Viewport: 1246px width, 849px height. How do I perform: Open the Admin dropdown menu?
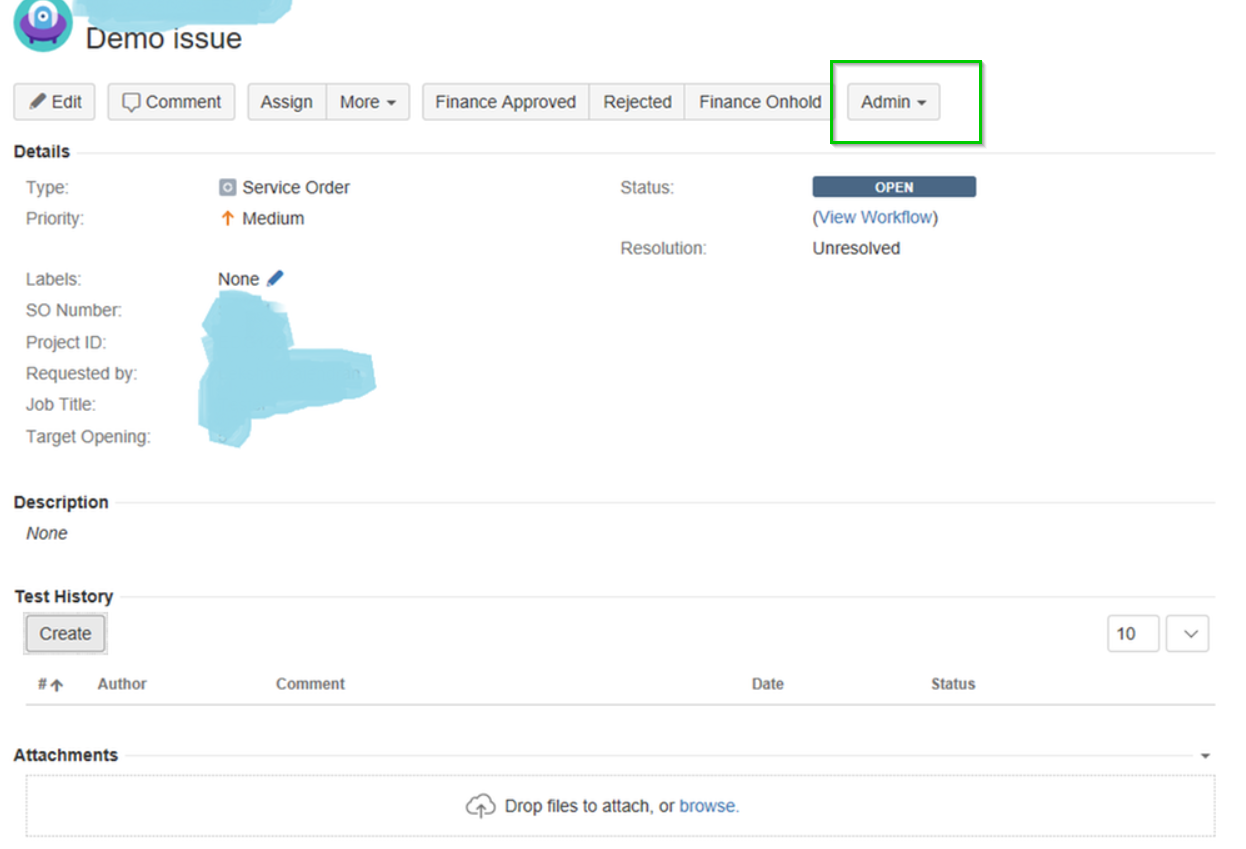pyautogui.click(x=892, y=101)
